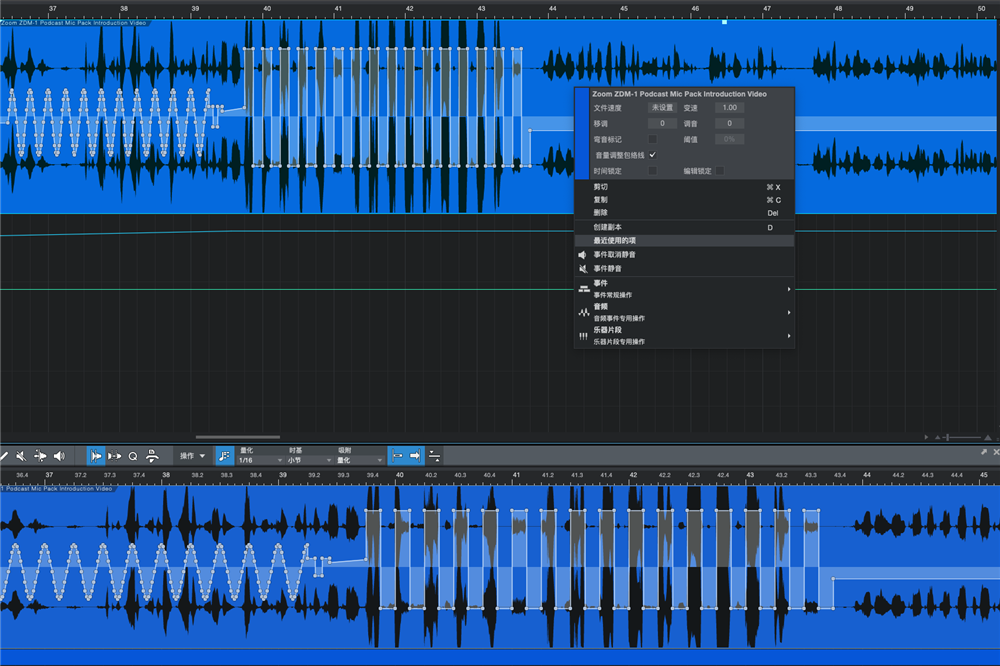Click the 调音 value field
This screenshot has width=1000, height=666.
click(x=730, y=123)
